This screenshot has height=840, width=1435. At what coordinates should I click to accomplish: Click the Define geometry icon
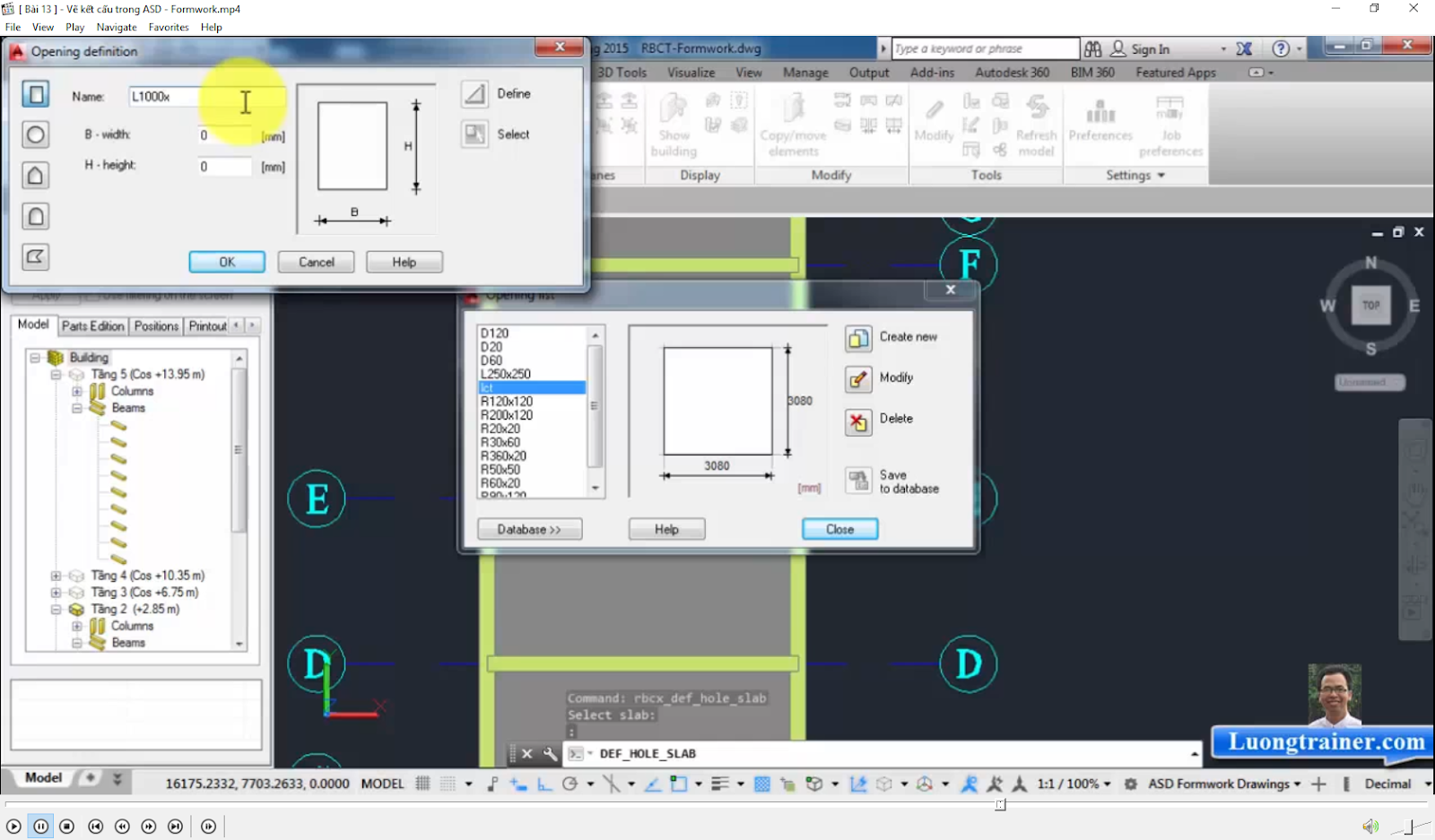(x=474, y=93)
